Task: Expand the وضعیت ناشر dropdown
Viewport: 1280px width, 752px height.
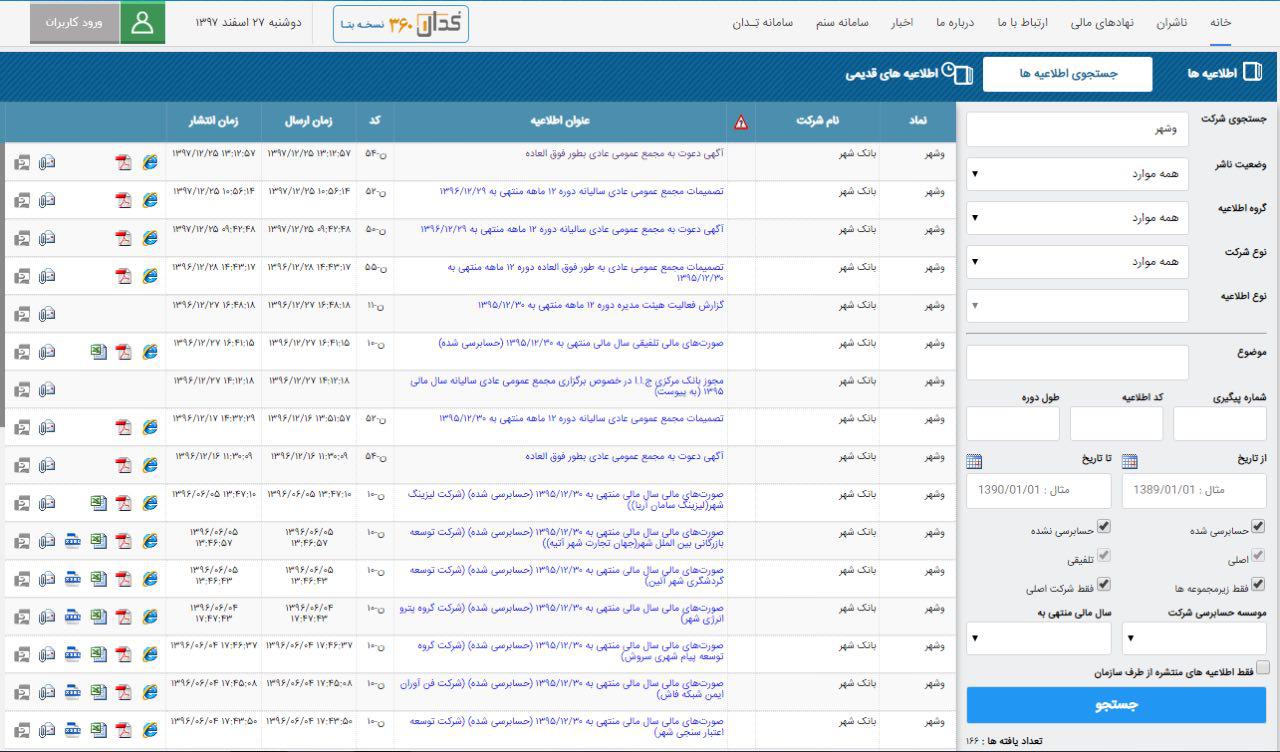Action: 1077,174
